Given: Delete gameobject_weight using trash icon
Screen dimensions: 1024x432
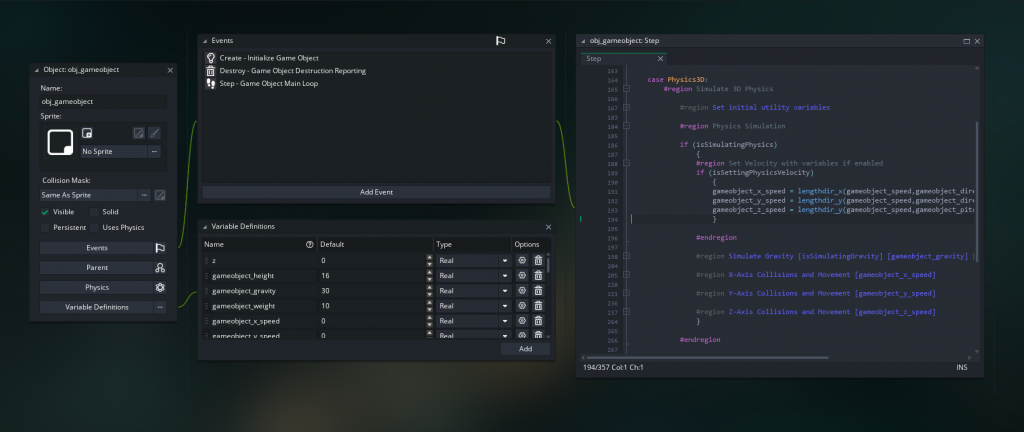Looking at the screenshot, I should coord(538,305).
